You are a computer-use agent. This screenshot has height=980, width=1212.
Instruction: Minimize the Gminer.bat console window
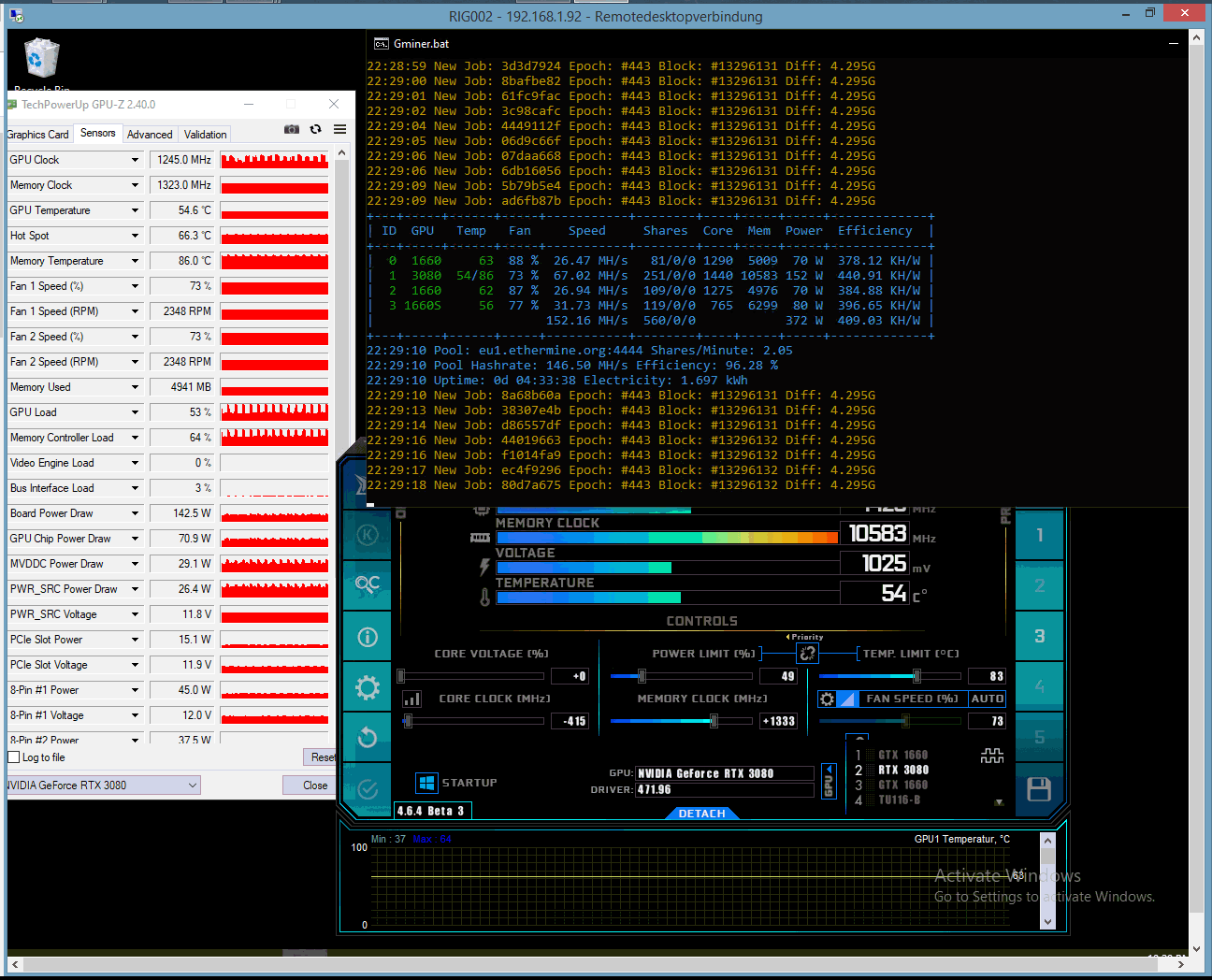1173,44
